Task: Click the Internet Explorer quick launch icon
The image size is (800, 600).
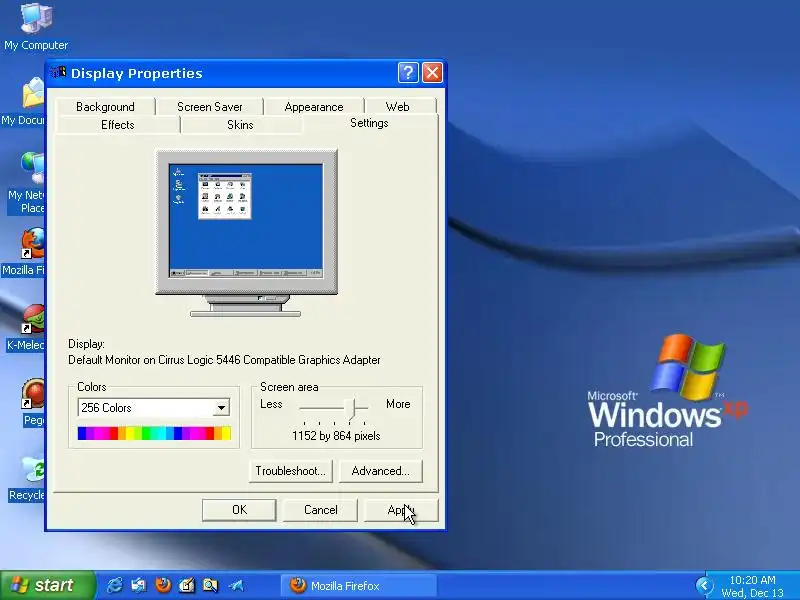Action: click(115, 585)
